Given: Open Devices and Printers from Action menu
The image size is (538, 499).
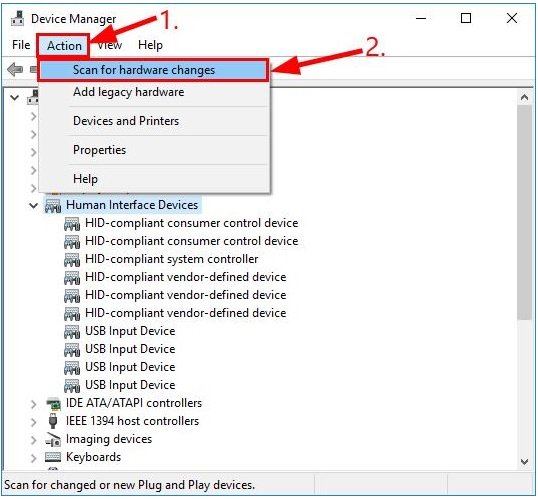Looking at the screenshot, I should [x=126, y=121].
